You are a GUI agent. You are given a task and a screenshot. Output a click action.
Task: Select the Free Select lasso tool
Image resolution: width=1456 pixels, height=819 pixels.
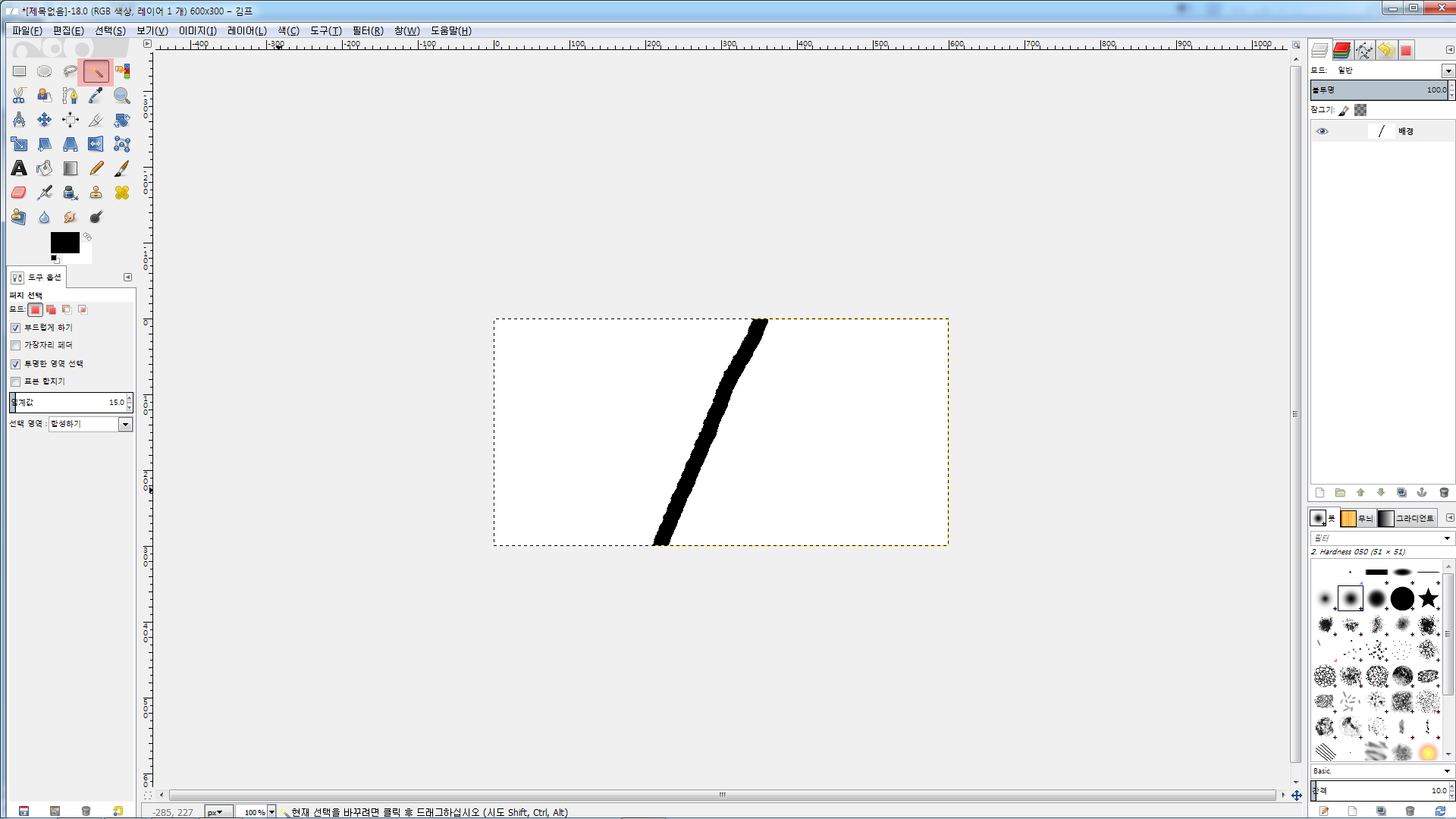[x=71, y=71]
